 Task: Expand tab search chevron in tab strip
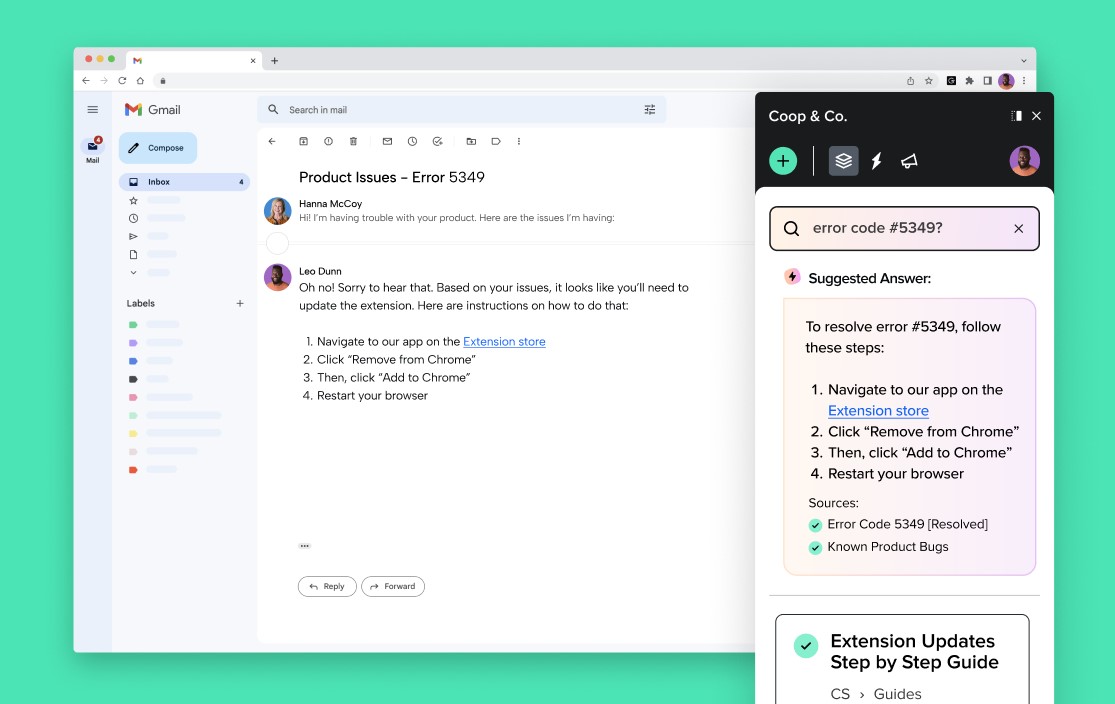point(1024,60)
